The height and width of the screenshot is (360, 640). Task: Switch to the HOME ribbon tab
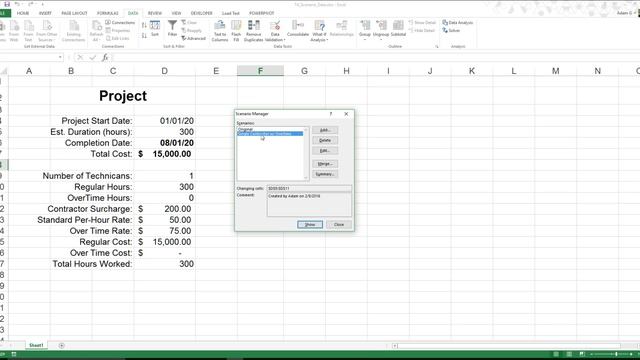click(23, 13)
